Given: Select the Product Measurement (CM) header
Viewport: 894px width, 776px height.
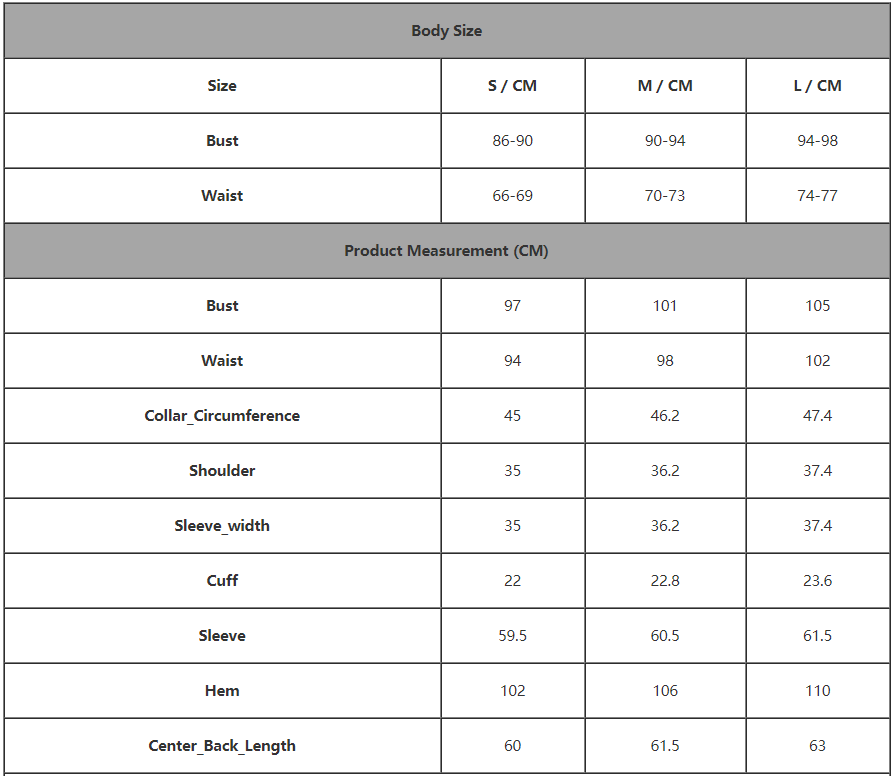Looking at the screenshot, I should click(x=446, y=251).
